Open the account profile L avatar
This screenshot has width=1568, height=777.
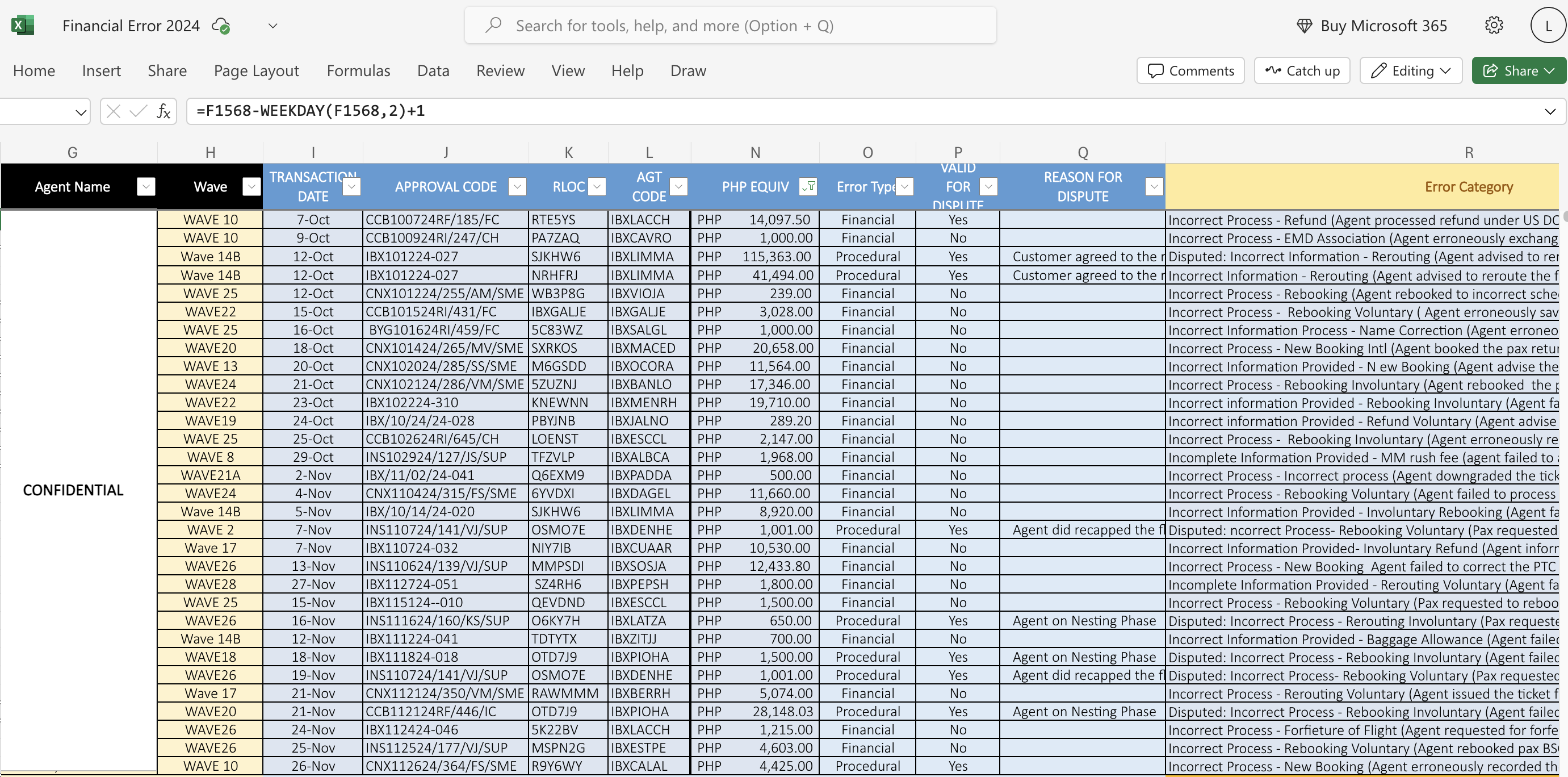pos(1548,26)
